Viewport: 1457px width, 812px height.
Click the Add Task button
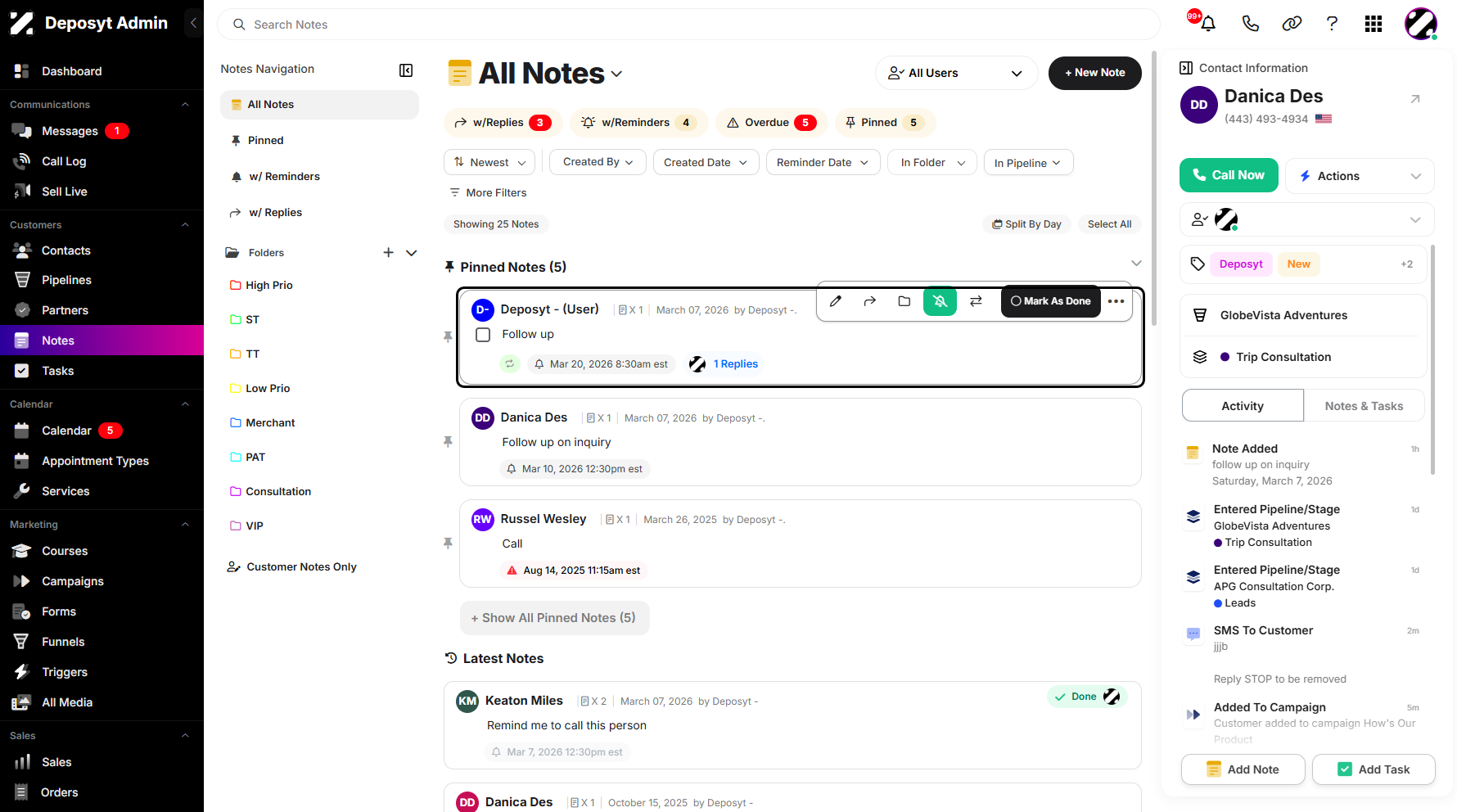point(1374,769)
